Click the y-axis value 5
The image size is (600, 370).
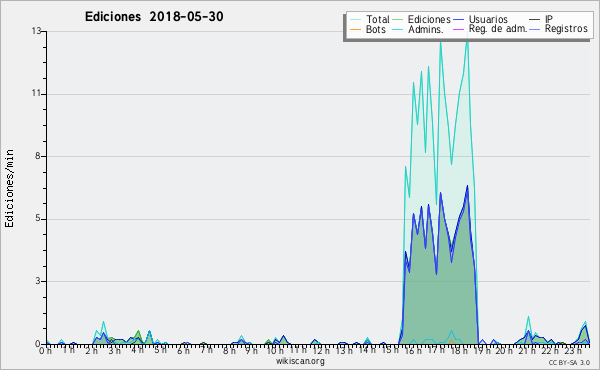coord(38,219)
